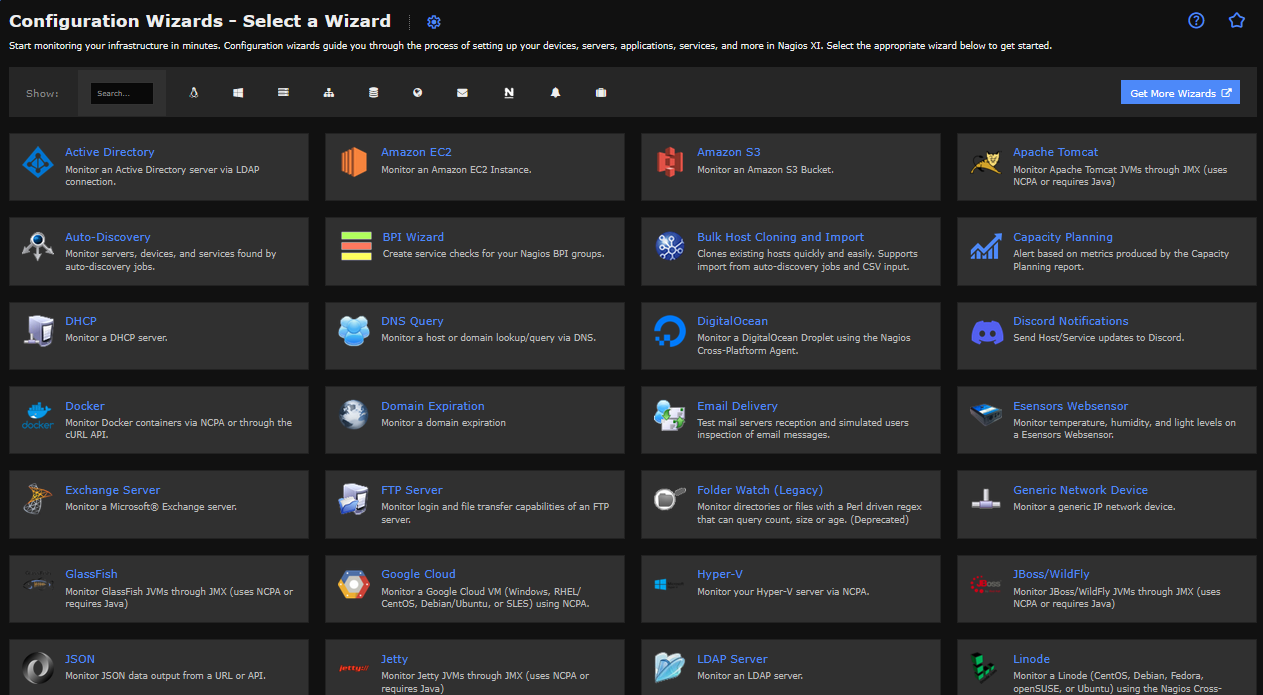Open the GlassFish wizard link
Image resolution: width=1263 pixels, height=695 pixels.
(x=91, y=574)
